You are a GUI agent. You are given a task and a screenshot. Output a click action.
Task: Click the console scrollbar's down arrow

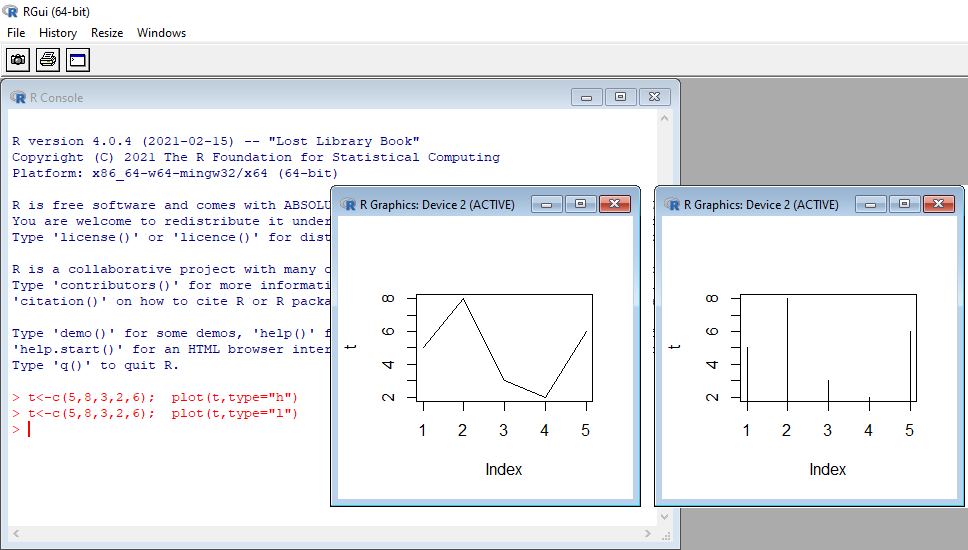666,518
